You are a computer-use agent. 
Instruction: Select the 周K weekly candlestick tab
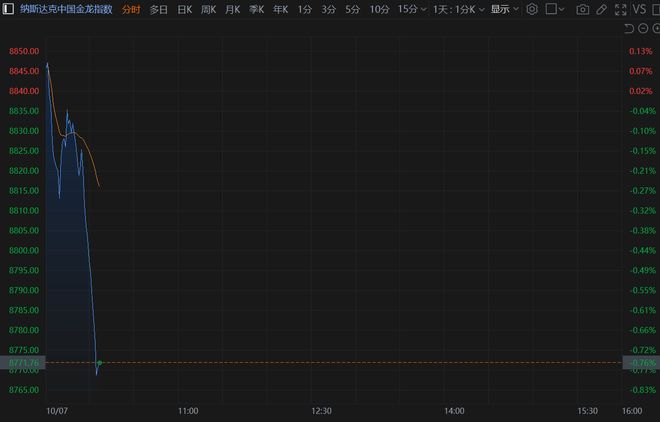click(208, 9)
